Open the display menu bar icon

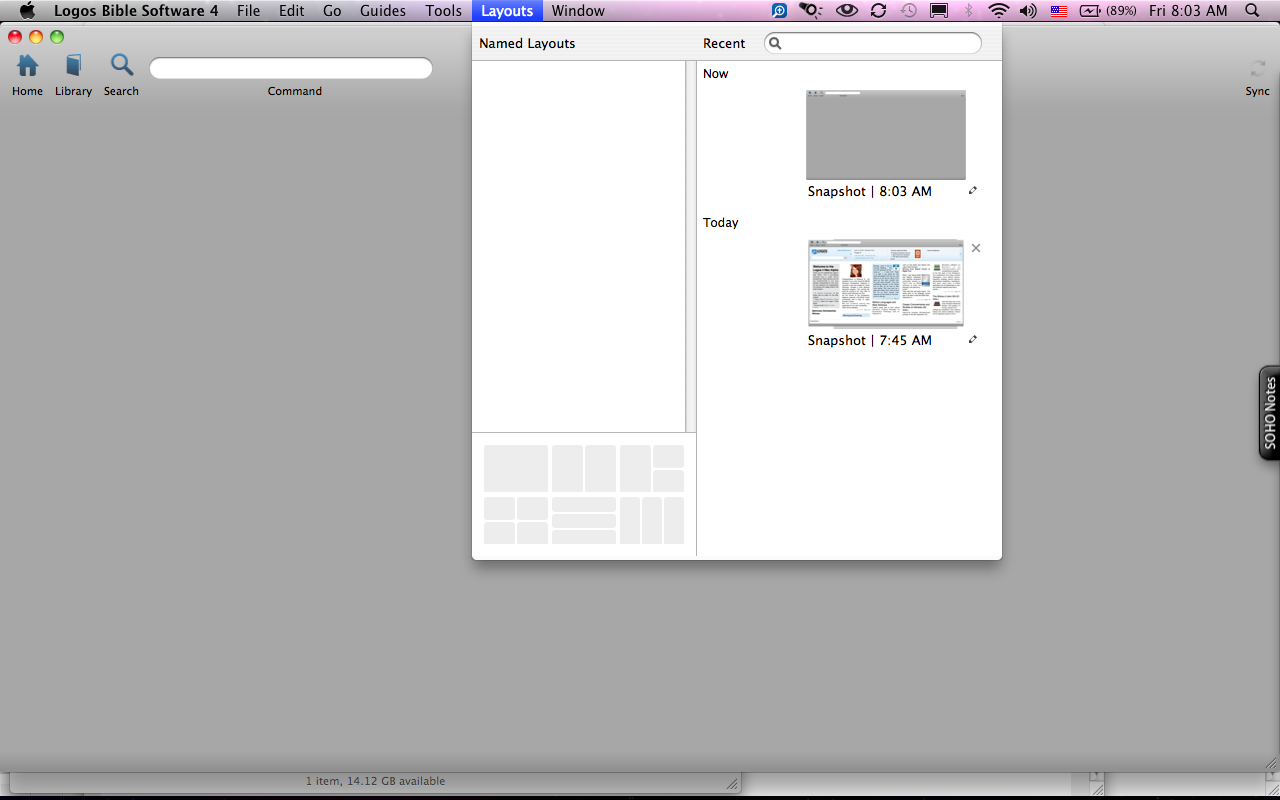pos(939,11)
